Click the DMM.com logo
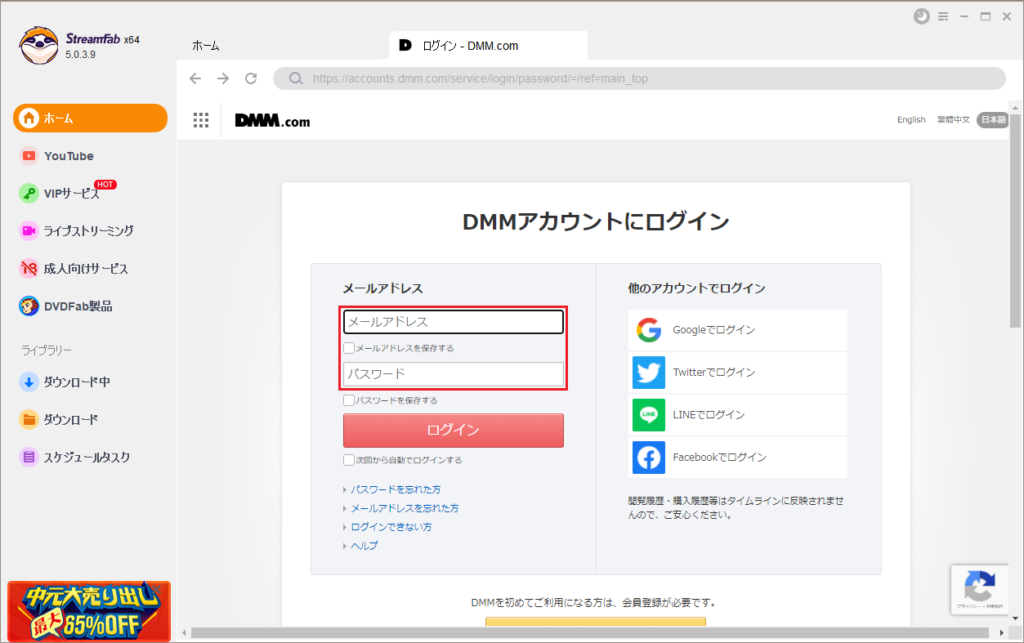 272,121
